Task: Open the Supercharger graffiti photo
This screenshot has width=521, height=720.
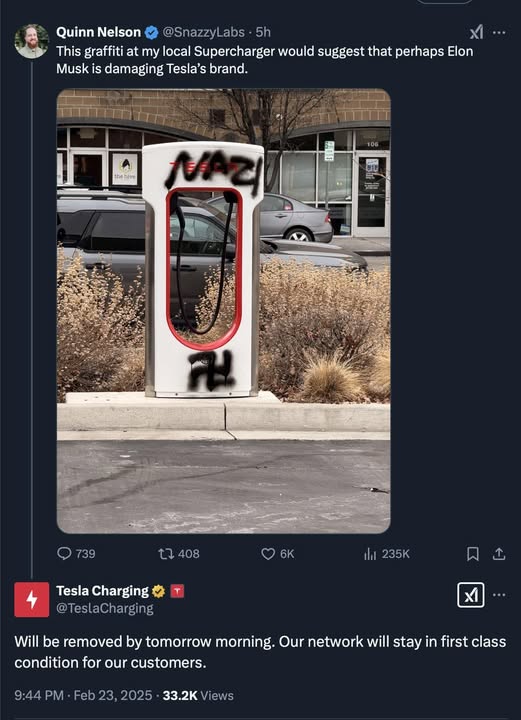Action: (x=224, y=311)
